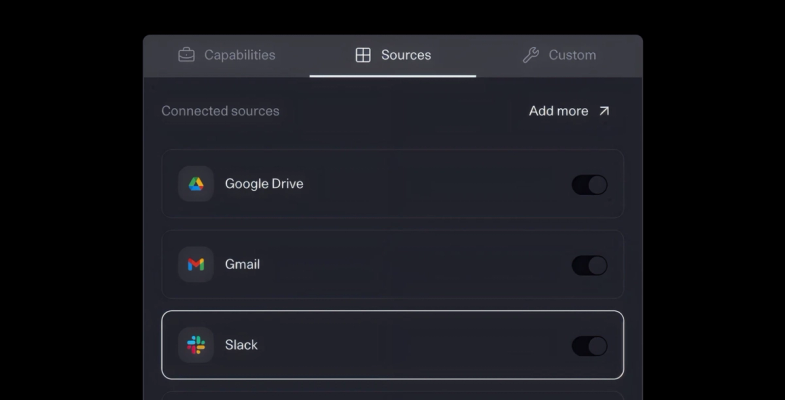Click the Add more link
The image size is (785, 400).
[558, 111]
